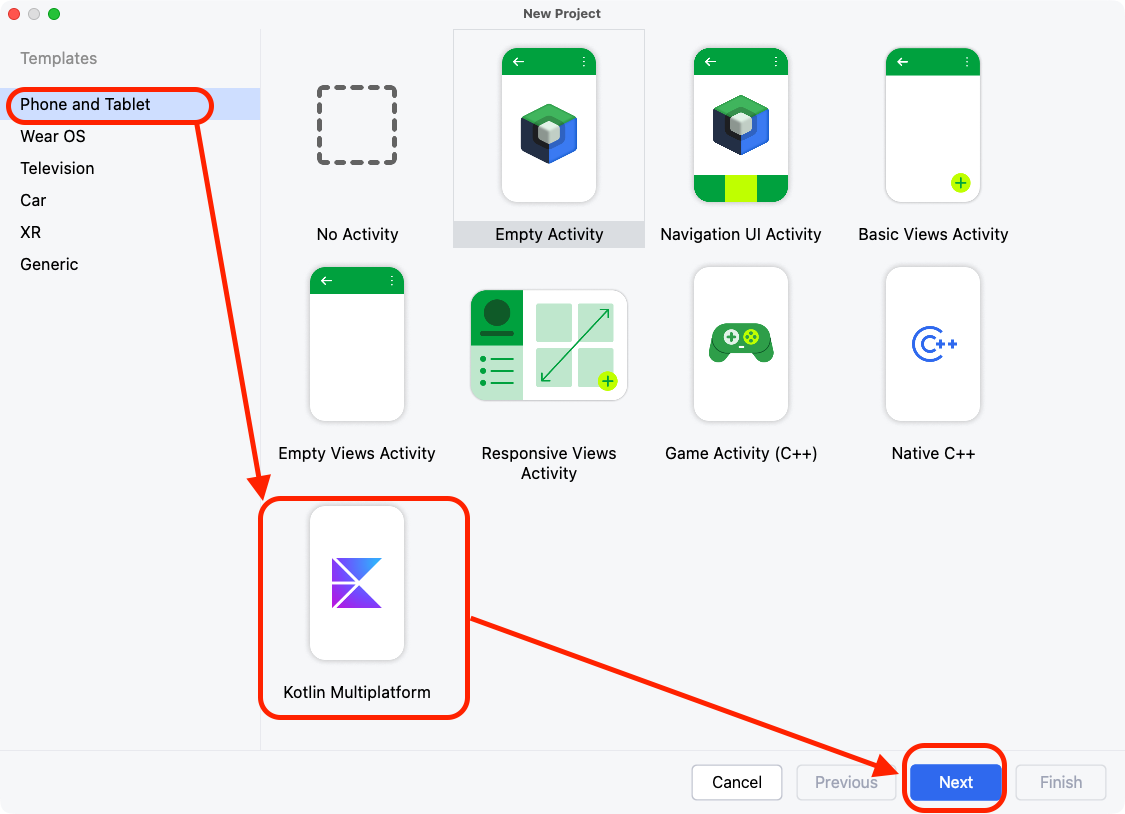The height and width of the screenshot is (814, 1125).
Task: Click the Empty Activity label text
Action: [549, 234]
